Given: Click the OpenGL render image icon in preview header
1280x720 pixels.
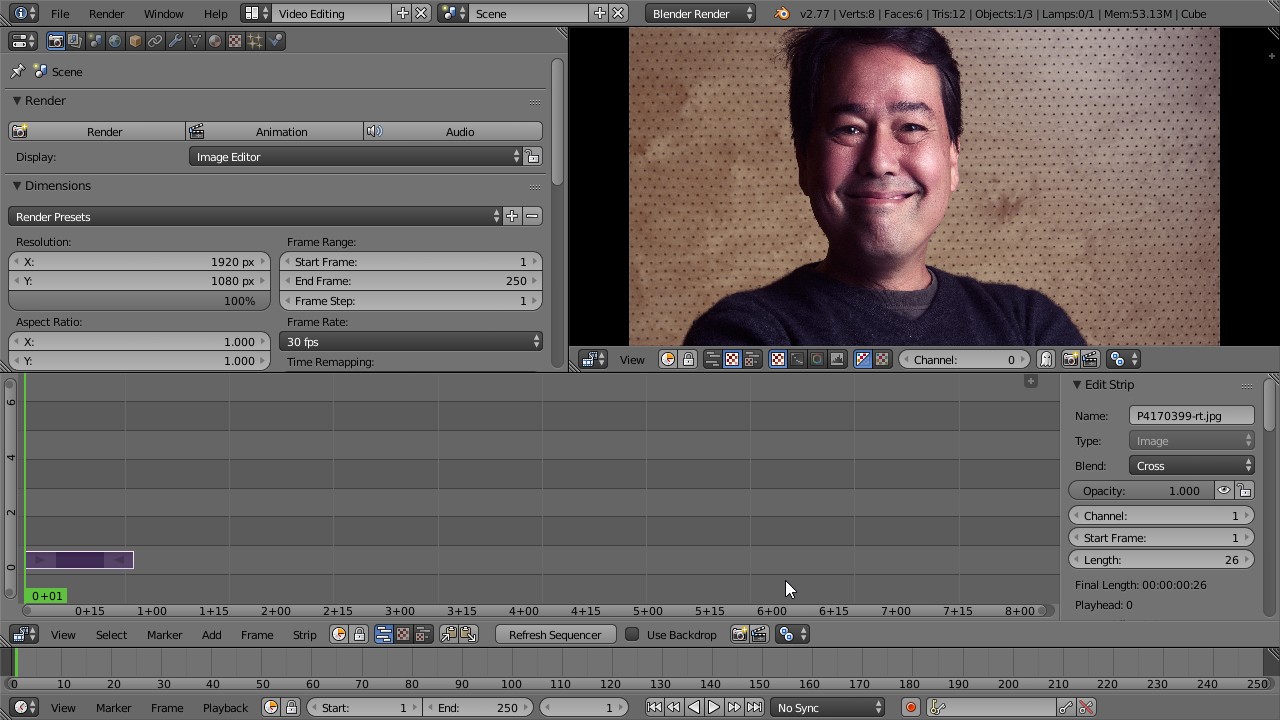Looking at the screenshot, I should [1070, 359].
